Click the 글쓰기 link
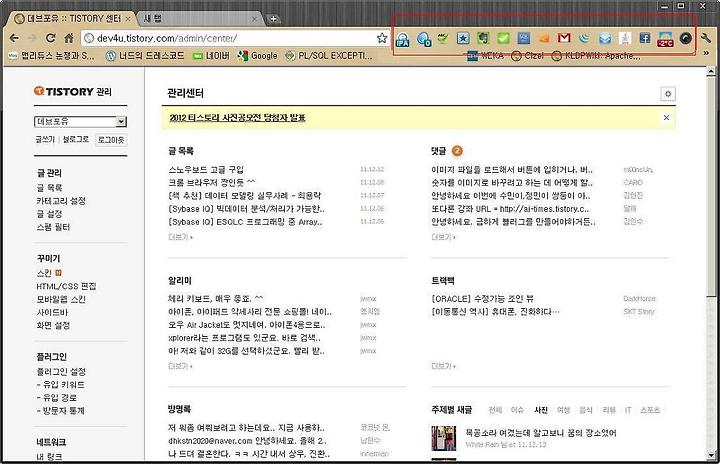This screenshot has width=720, height=464. 45,139
